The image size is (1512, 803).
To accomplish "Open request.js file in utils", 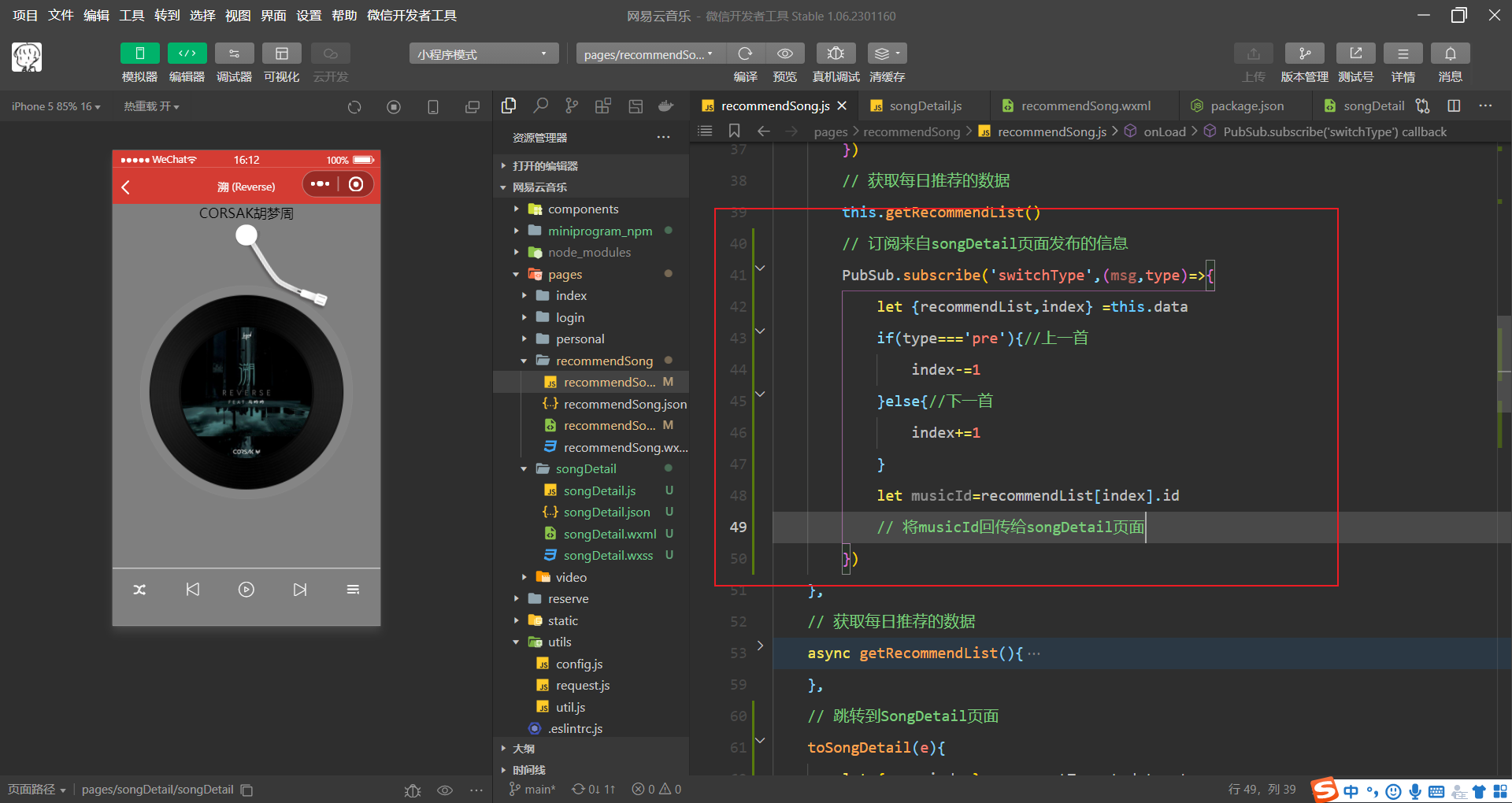I will (582, 685).
